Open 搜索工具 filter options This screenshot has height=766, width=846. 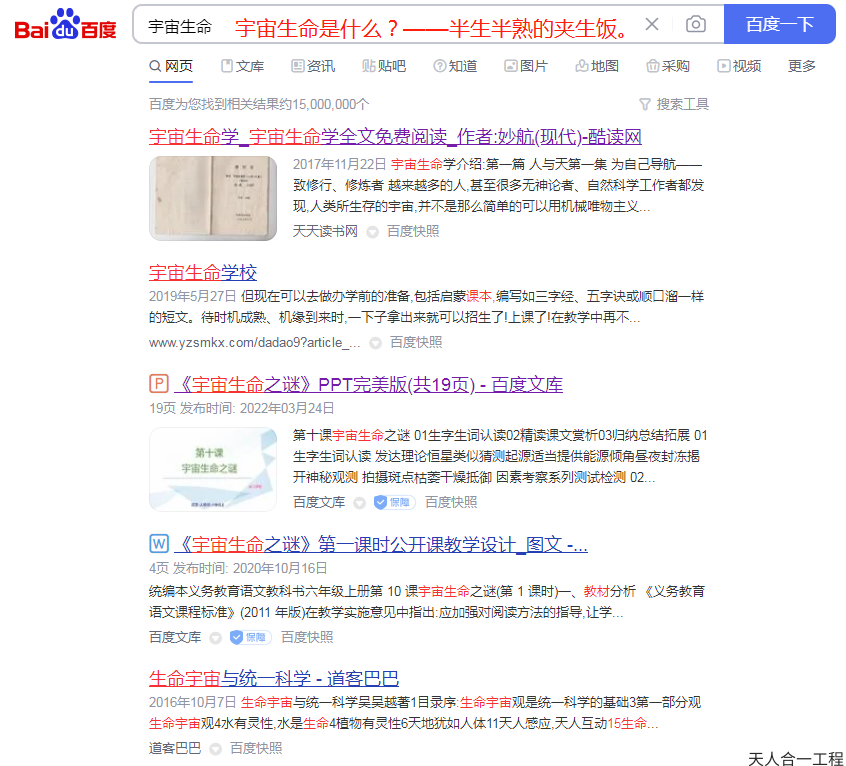(674, 104)
